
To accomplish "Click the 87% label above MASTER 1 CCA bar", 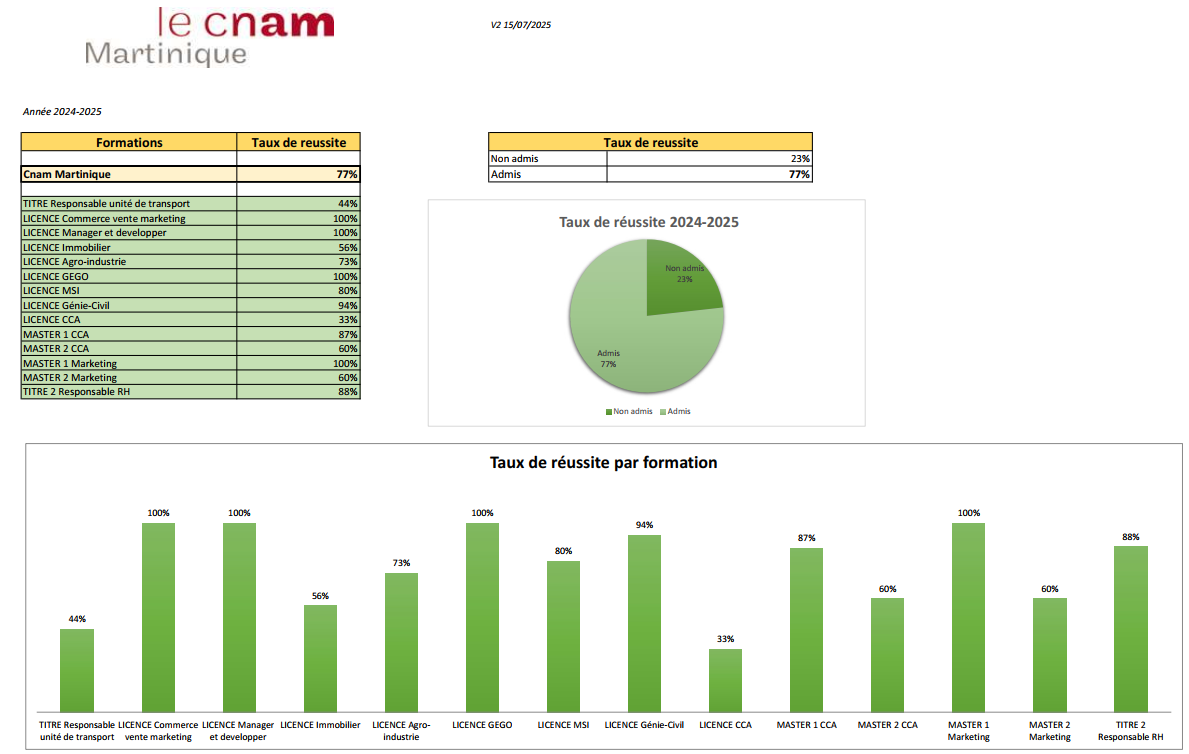I will pyautogui.click(x=807, y=538).
